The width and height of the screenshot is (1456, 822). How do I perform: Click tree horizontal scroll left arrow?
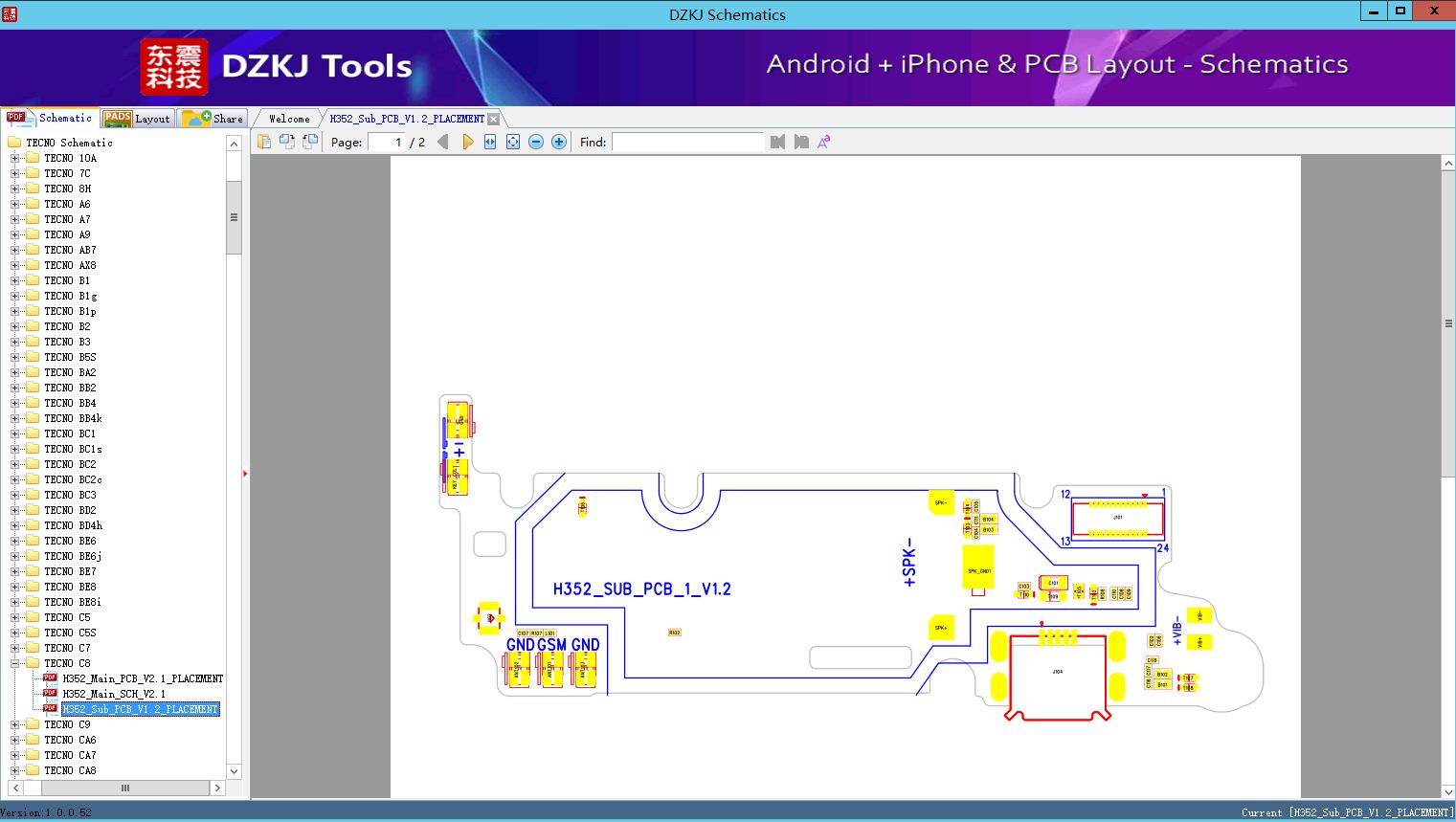click(15, 789)
